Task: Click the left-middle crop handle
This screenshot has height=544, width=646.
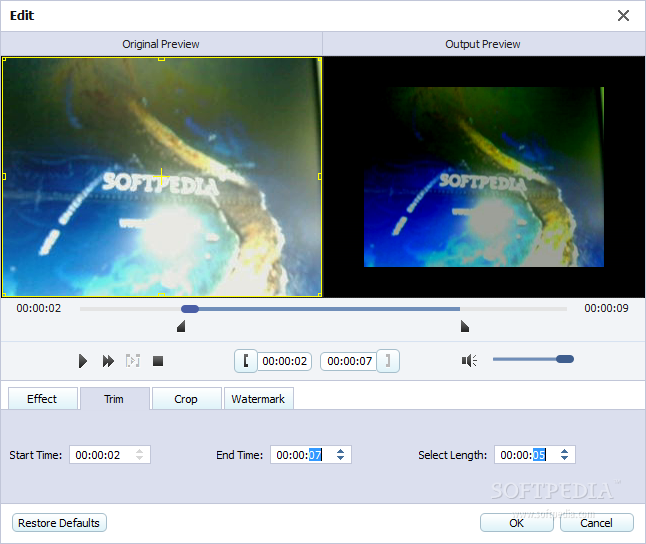Action: tap(4, 176)
